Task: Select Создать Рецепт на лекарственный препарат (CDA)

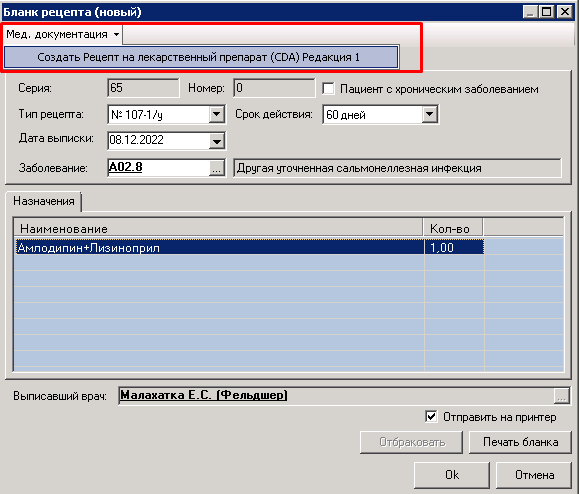Action: coord(201,57)
